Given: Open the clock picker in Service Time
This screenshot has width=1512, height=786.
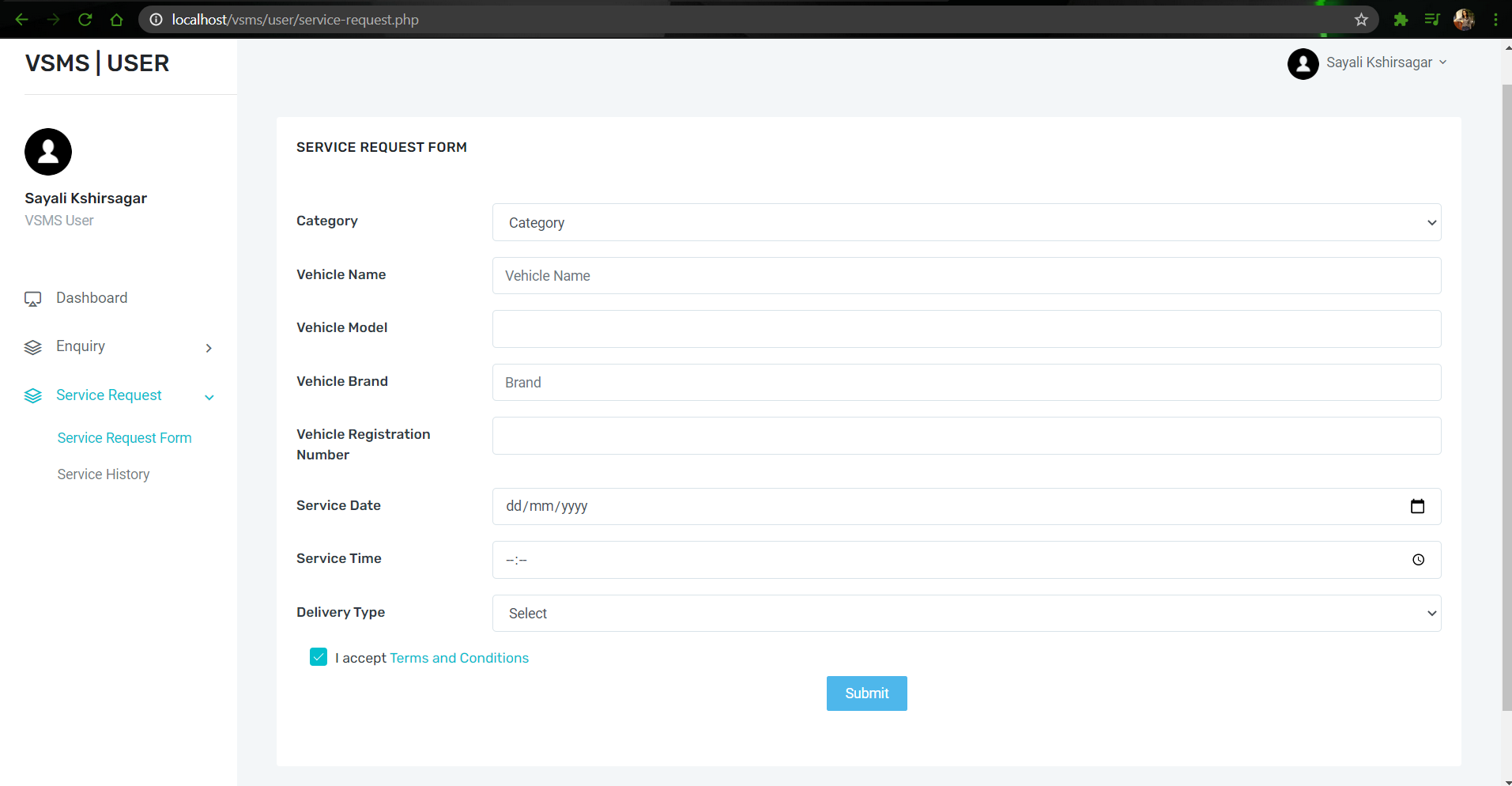Looking at the screenshot, I should pyautogui.click(x=1418, y=559).
